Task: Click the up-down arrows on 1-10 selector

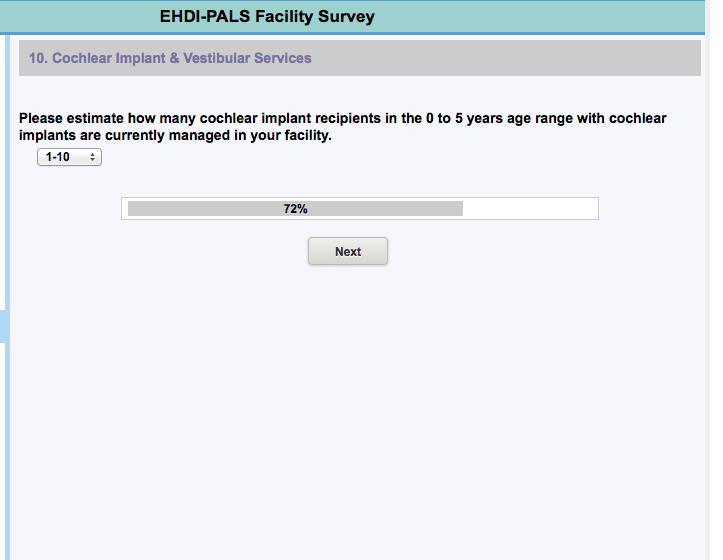Action: coord(92,157)
